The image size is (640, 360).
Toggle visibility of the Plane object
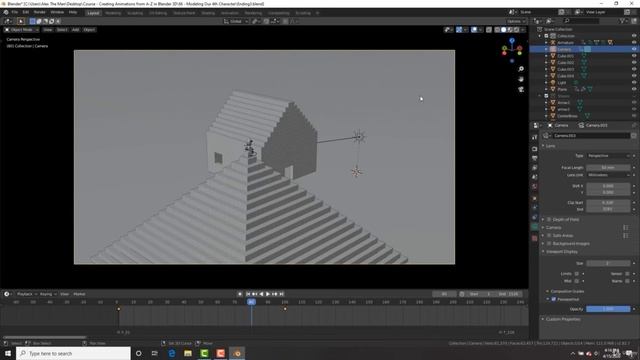coord(634,89)
